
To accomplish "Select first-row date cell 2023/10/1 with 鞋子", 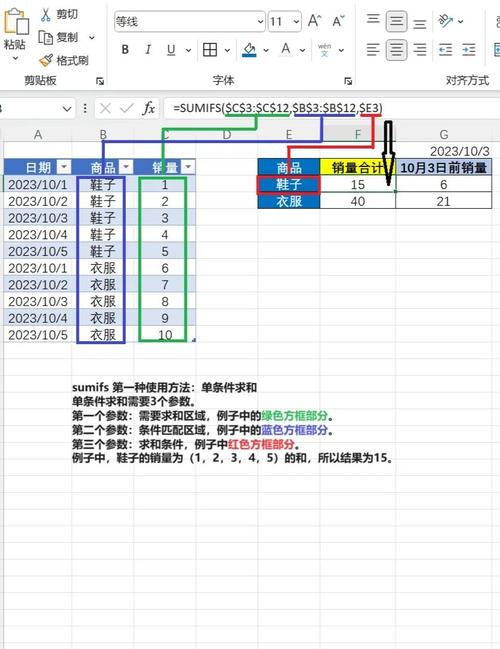I will [38, 185].
